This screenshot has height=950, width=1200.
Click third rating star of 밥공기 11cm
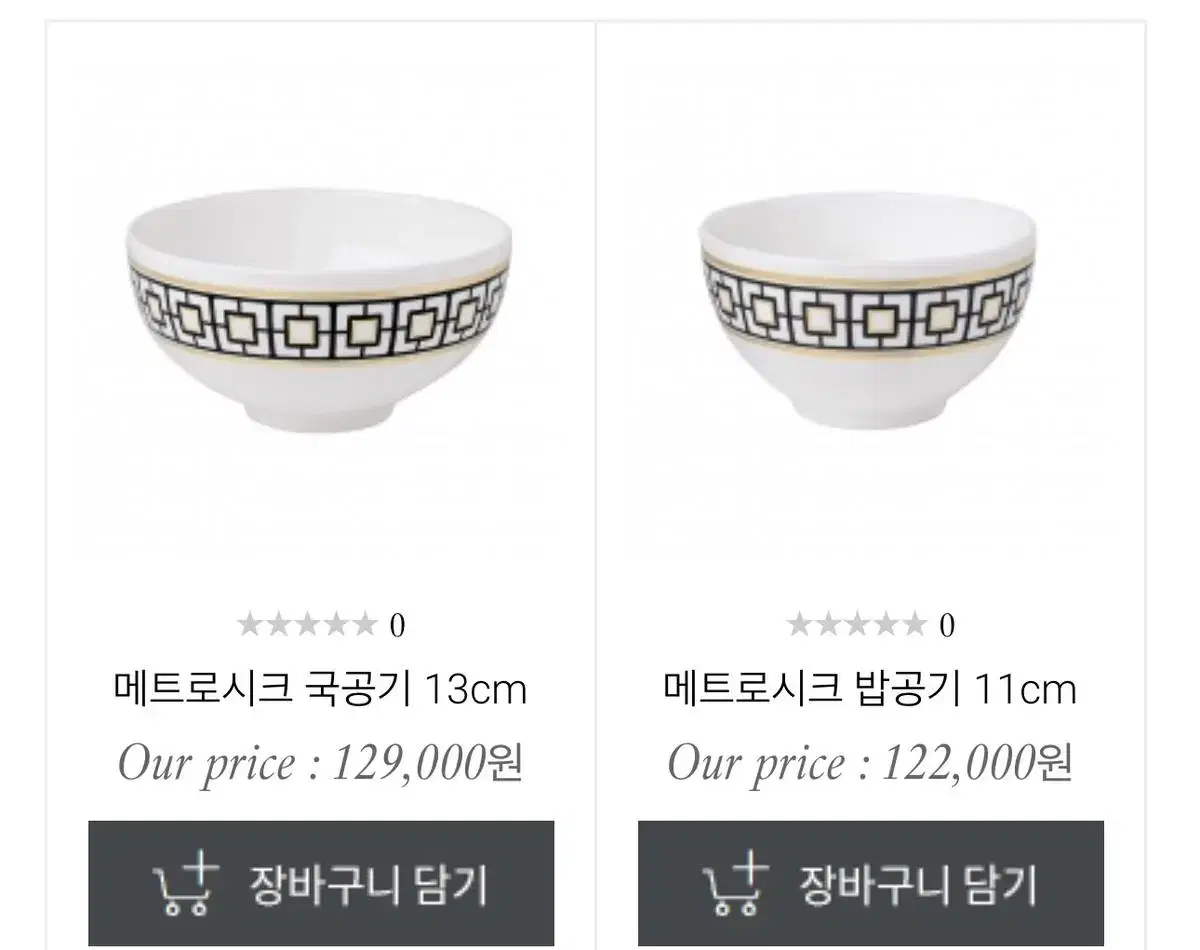pyautogui.click(x=857, y=626)
